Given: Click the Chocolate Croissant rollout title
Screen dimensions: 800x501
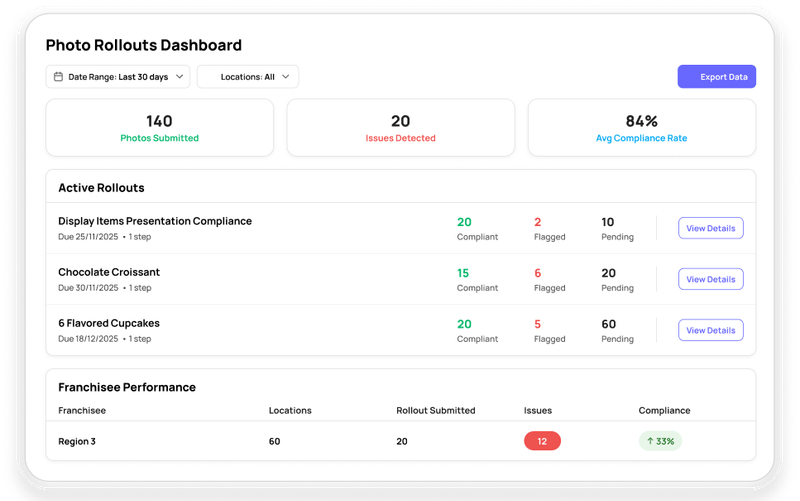Looking at the screenshot, I should tap(109, 272).
